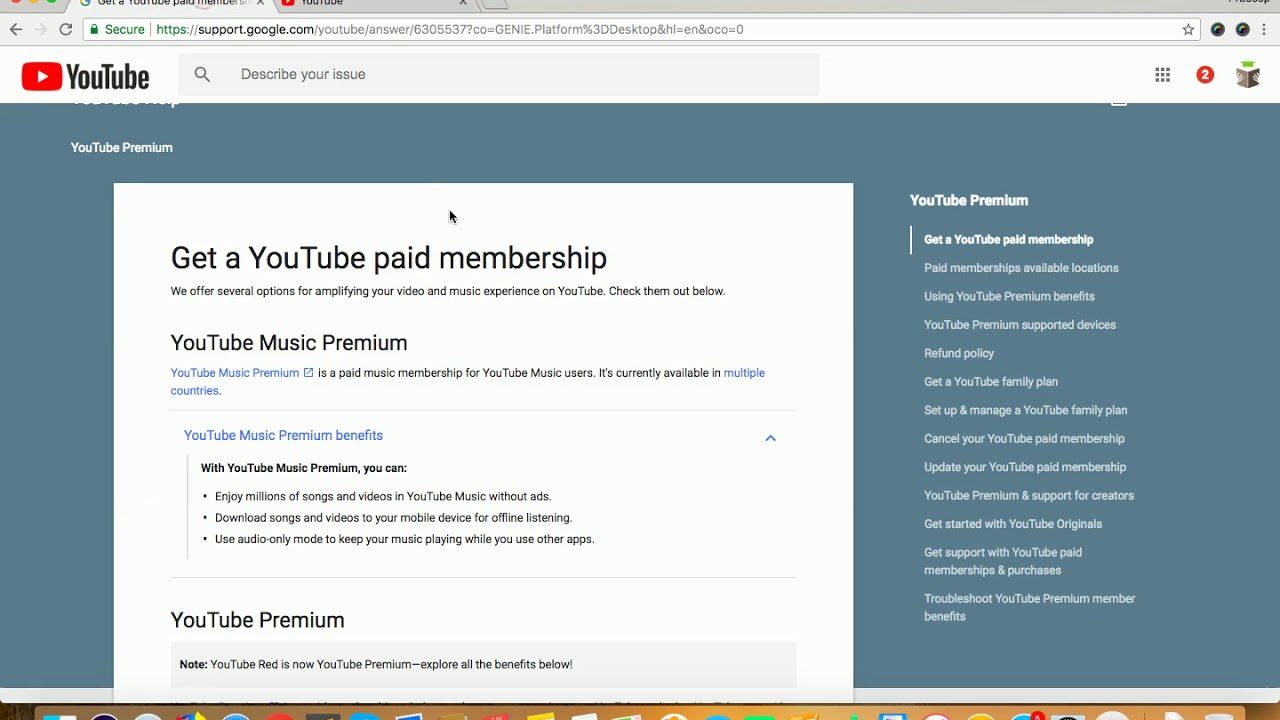Image resolution: width=1280 pixels, height=720 pixels.
Task: Reload the page with the refresh icon
Action: 65,29
